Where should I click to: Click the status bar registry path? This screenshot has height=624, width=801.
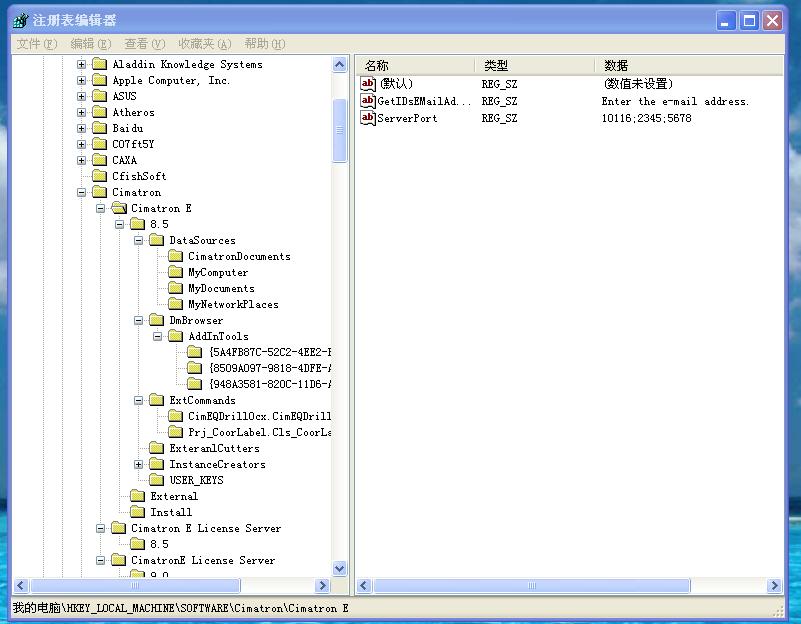pyautogui.click(x=180, y=608)
